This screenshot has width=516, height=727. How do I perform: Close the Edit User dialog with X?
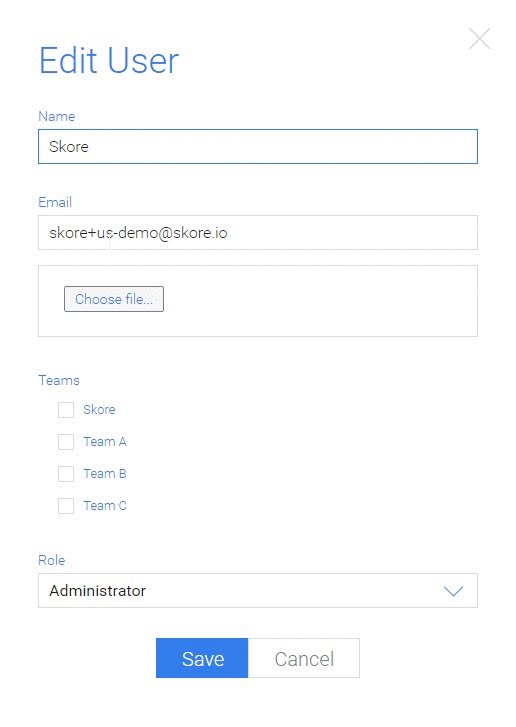click(x=479, y=38)
